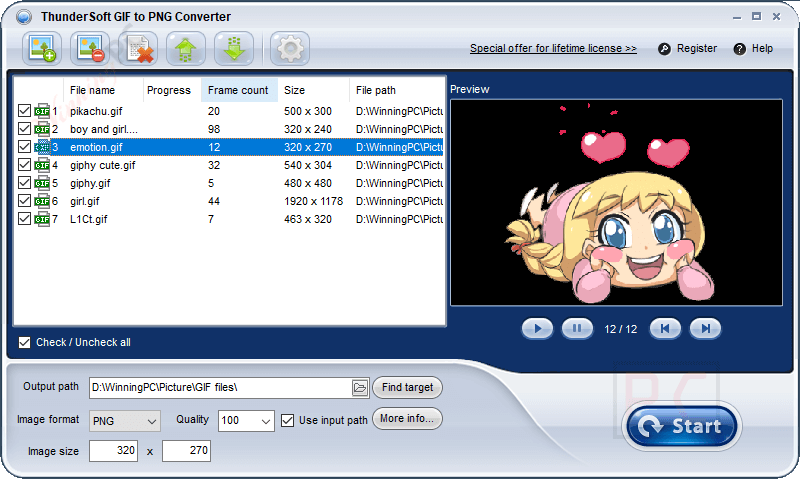Image resolution: width=800 pixels, height=479 pixels.
Task: Uncheck the boy and girl checkbox
Action: point(24,128)
